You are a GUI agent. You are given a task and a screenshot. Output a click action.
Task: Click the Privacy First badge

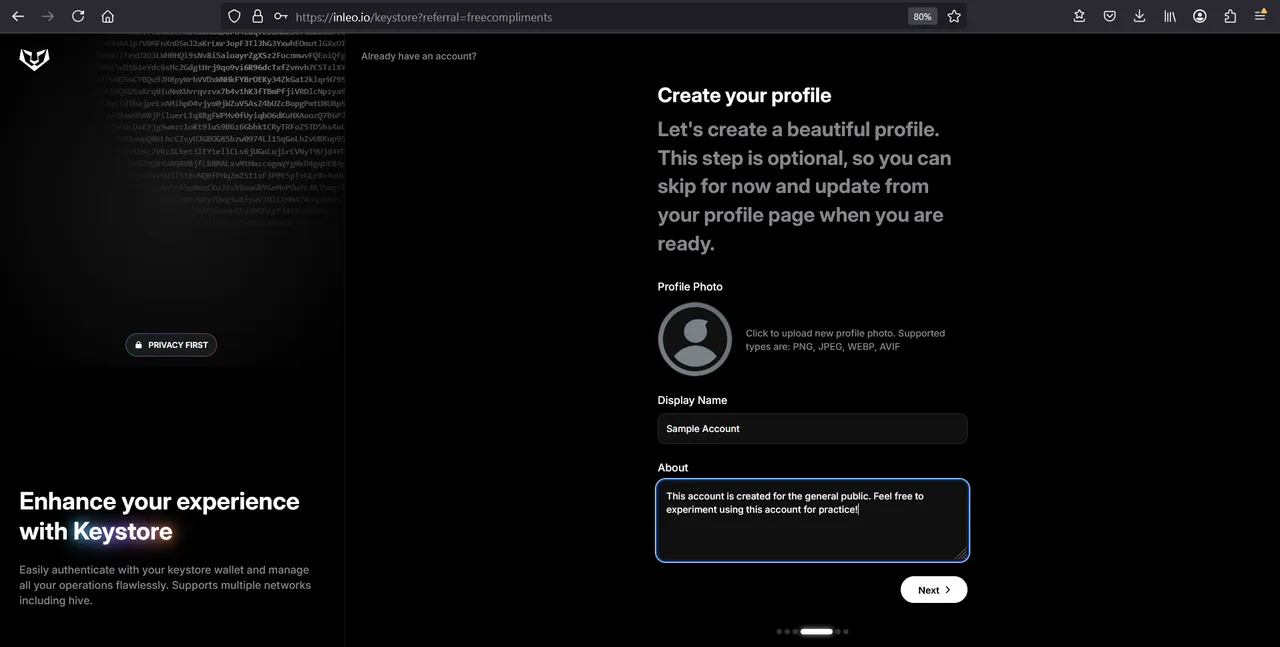pos(171,345)
